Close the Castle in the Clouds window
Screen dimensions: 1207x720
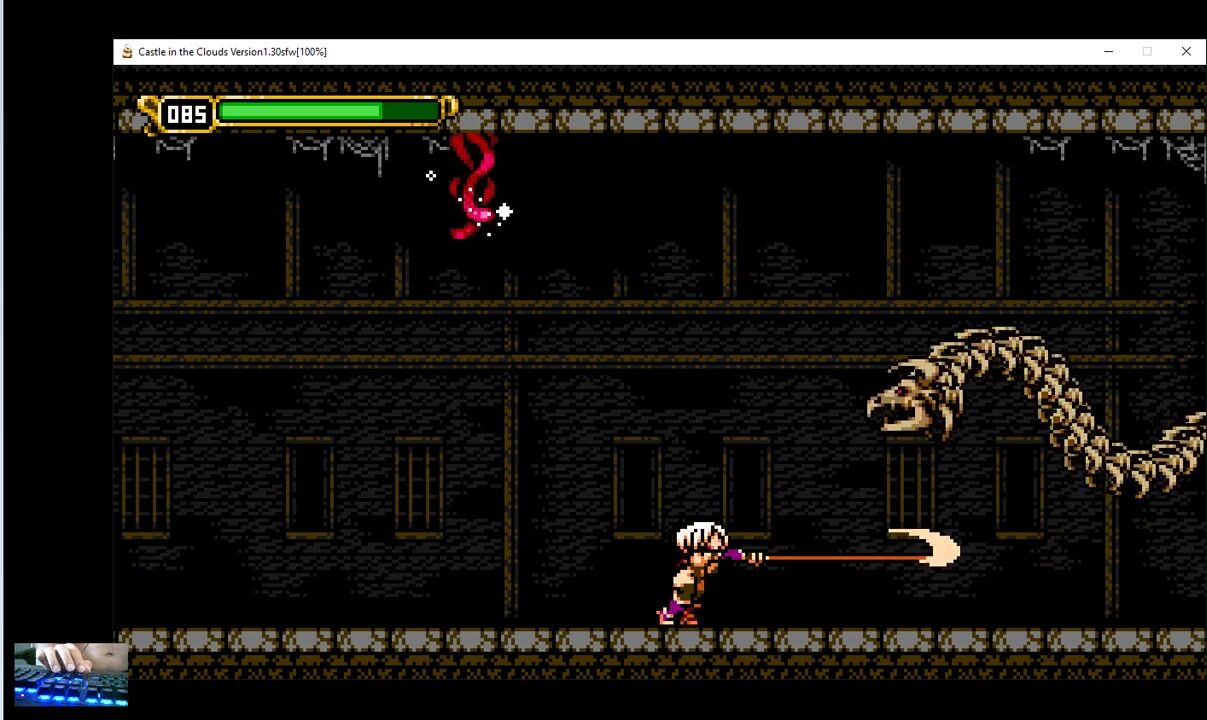point(1186,52)
